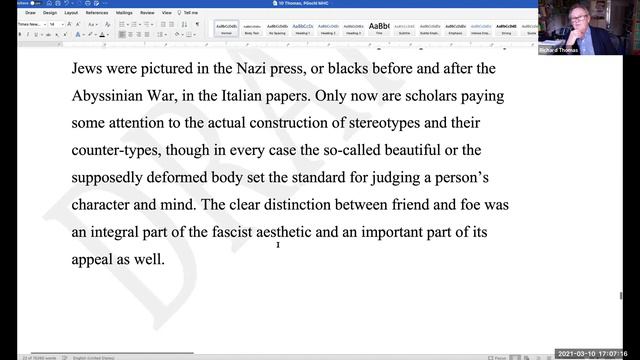
Task: Click the word 'aesthetic' in the document
Action: click(x=284, y=232)
